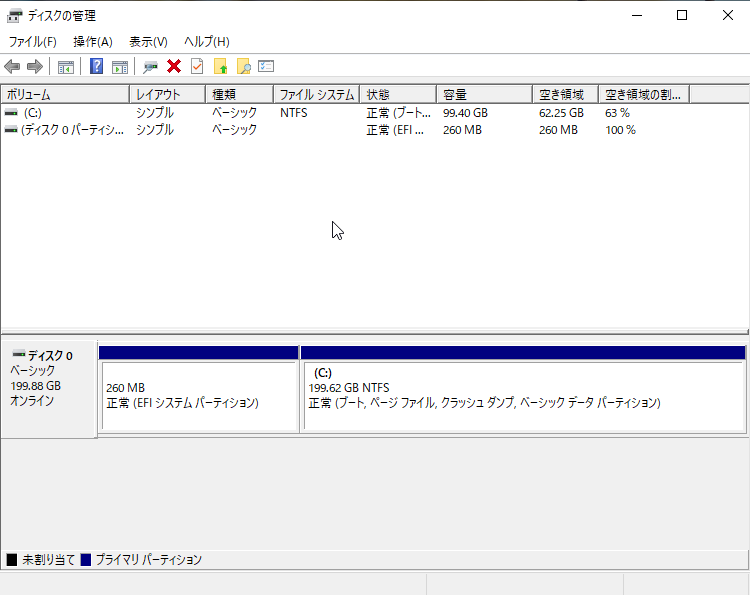
Task: Open Help via blue question-mark icon
Action: 96,66
